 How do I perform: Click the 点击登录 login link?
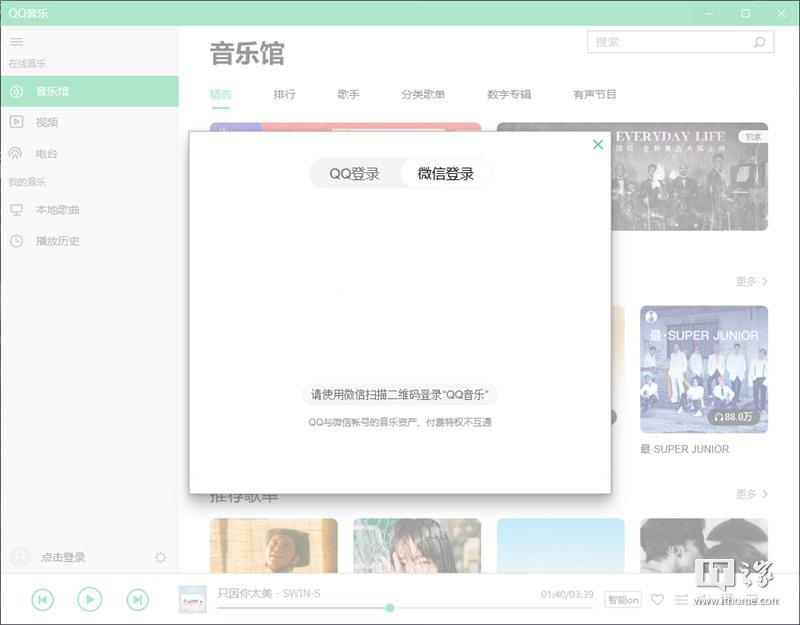[x=63, y=558]
